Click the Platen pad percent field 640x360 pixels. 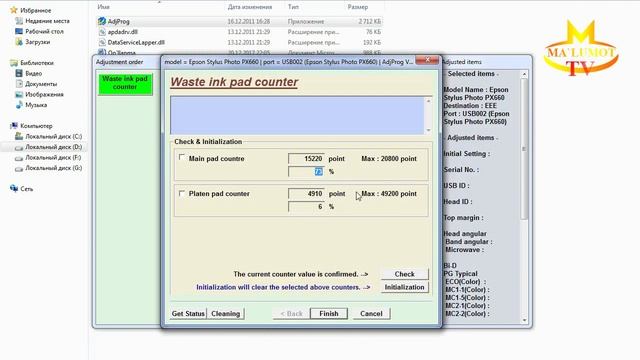(x=306, y=207)
